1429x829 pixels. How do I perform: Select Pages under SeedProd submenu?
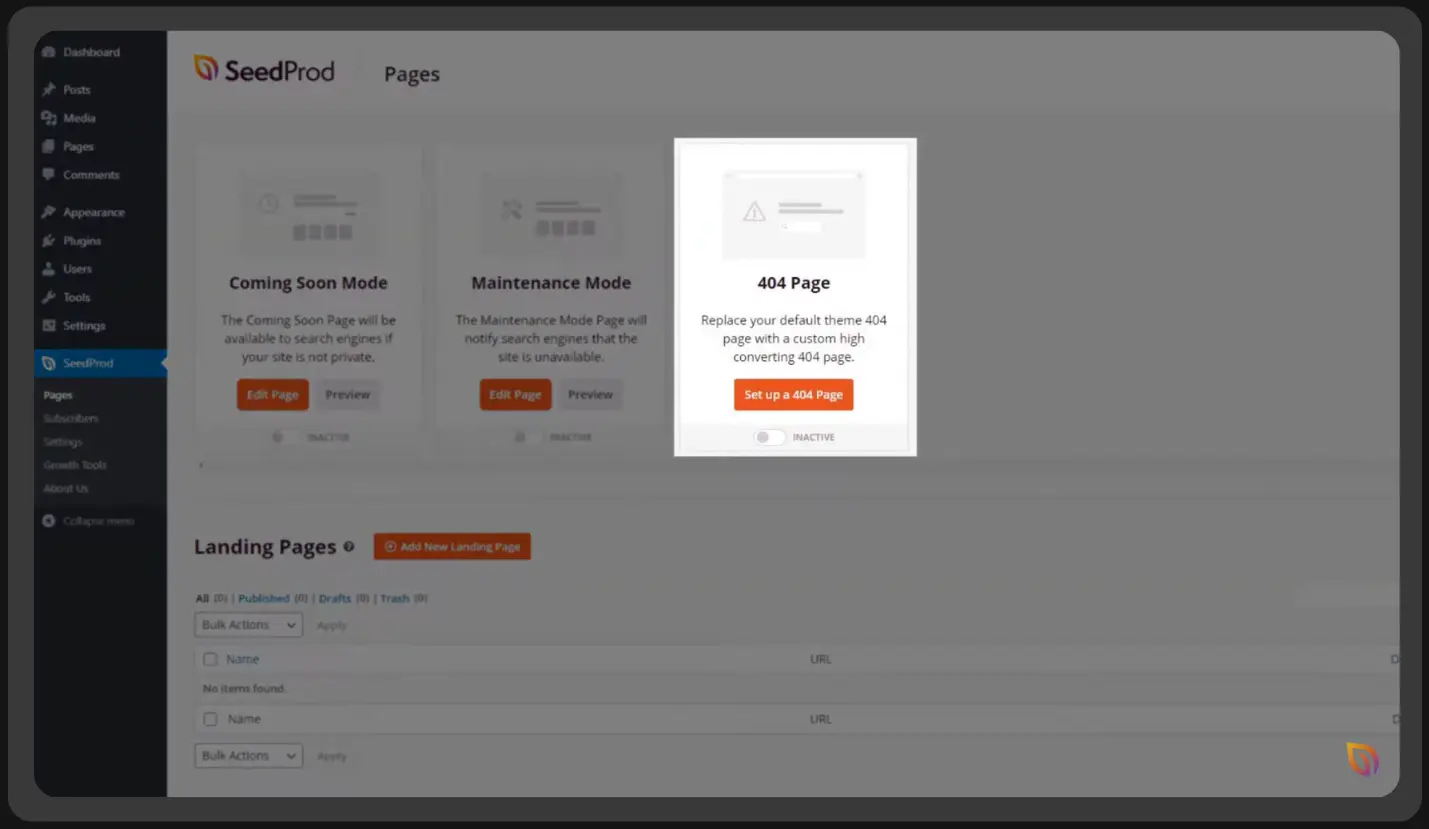tap(58, 395)
